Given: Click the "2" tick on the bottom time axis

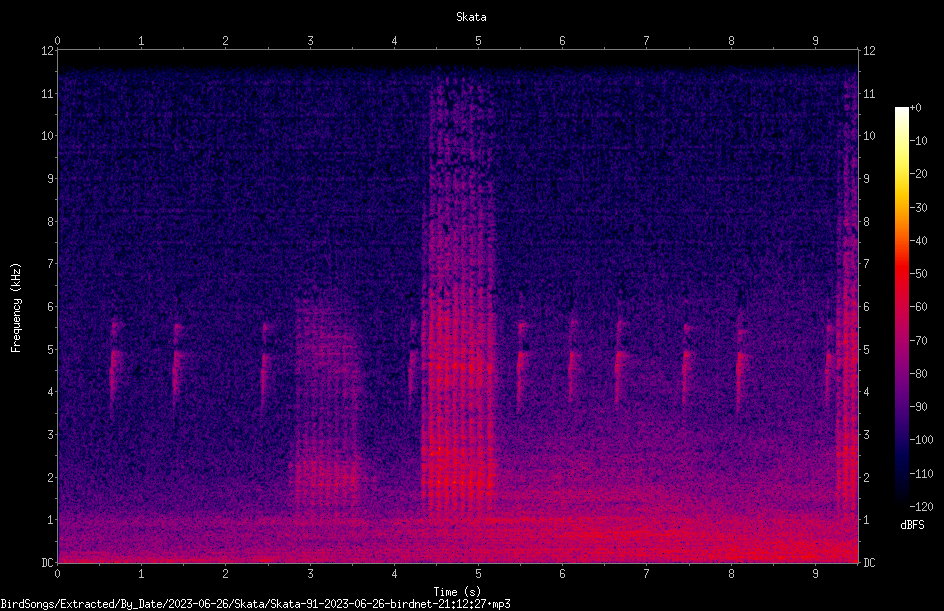Looking at the screenshot, I should (226, 574).
